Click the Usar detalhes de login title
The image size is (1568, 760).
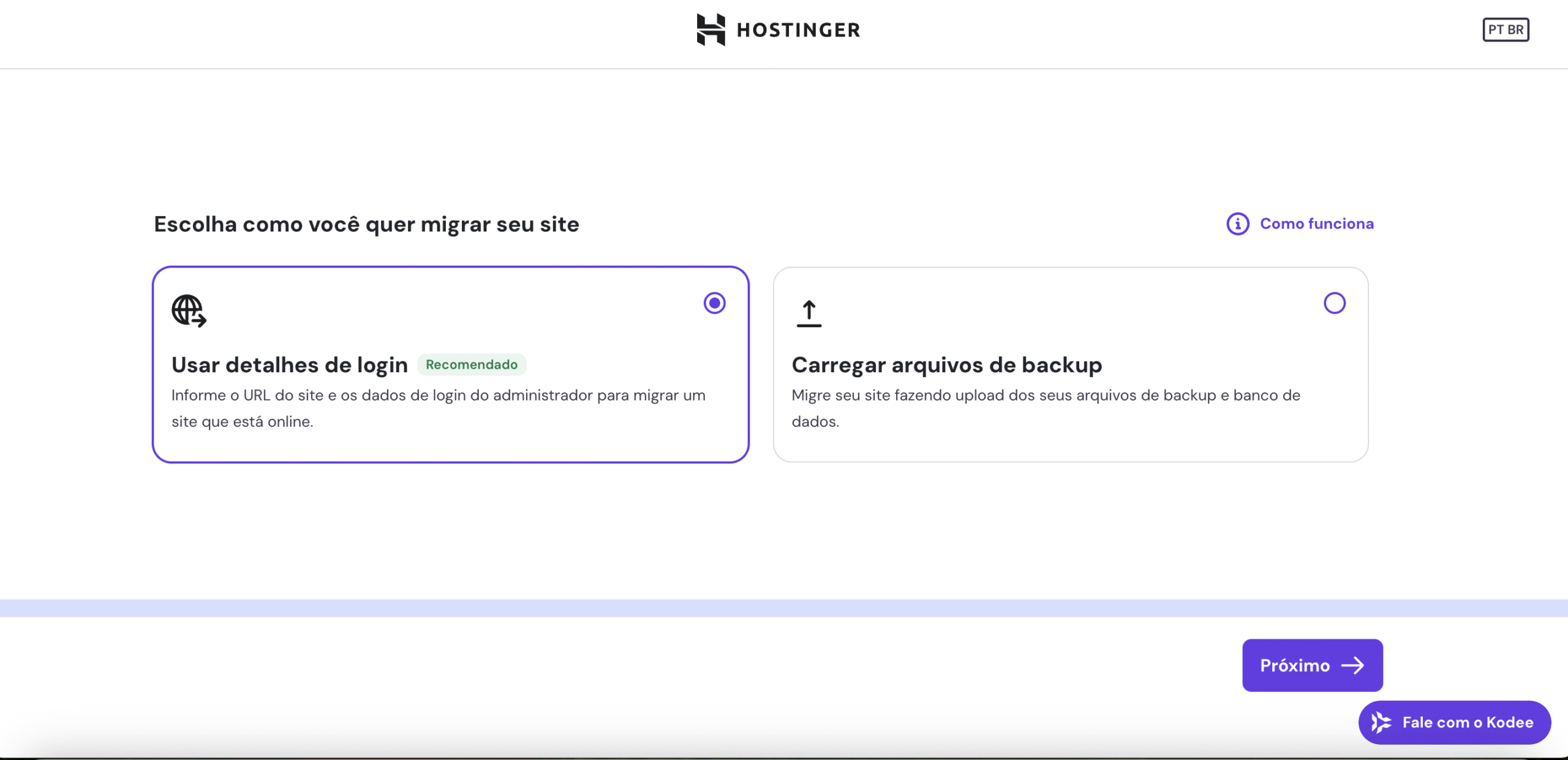point(289,365)
